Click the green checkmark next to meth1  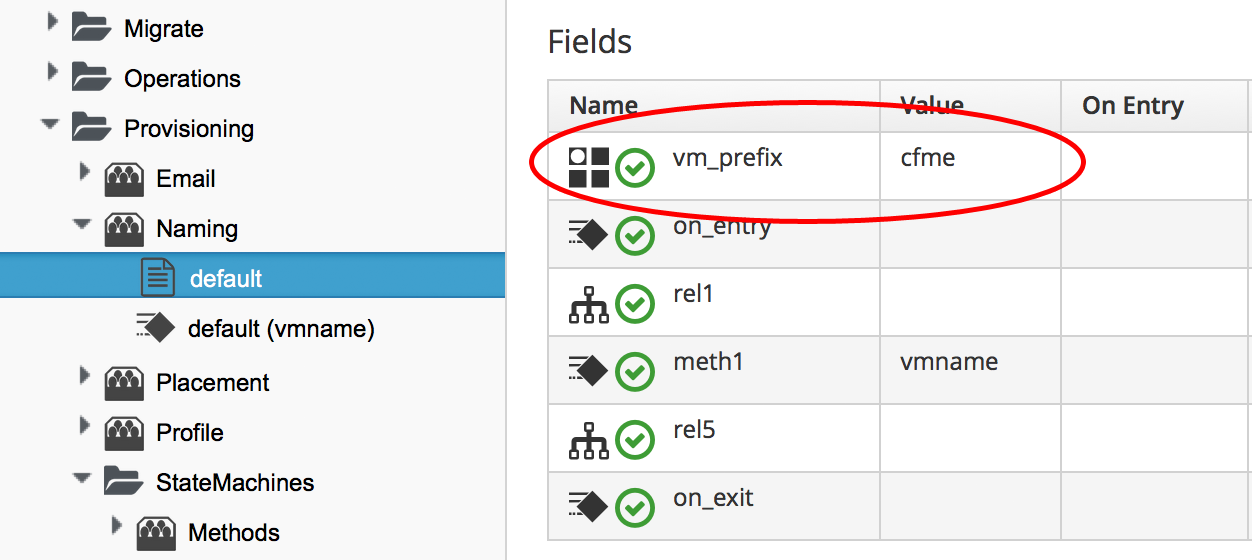(634, 372)
